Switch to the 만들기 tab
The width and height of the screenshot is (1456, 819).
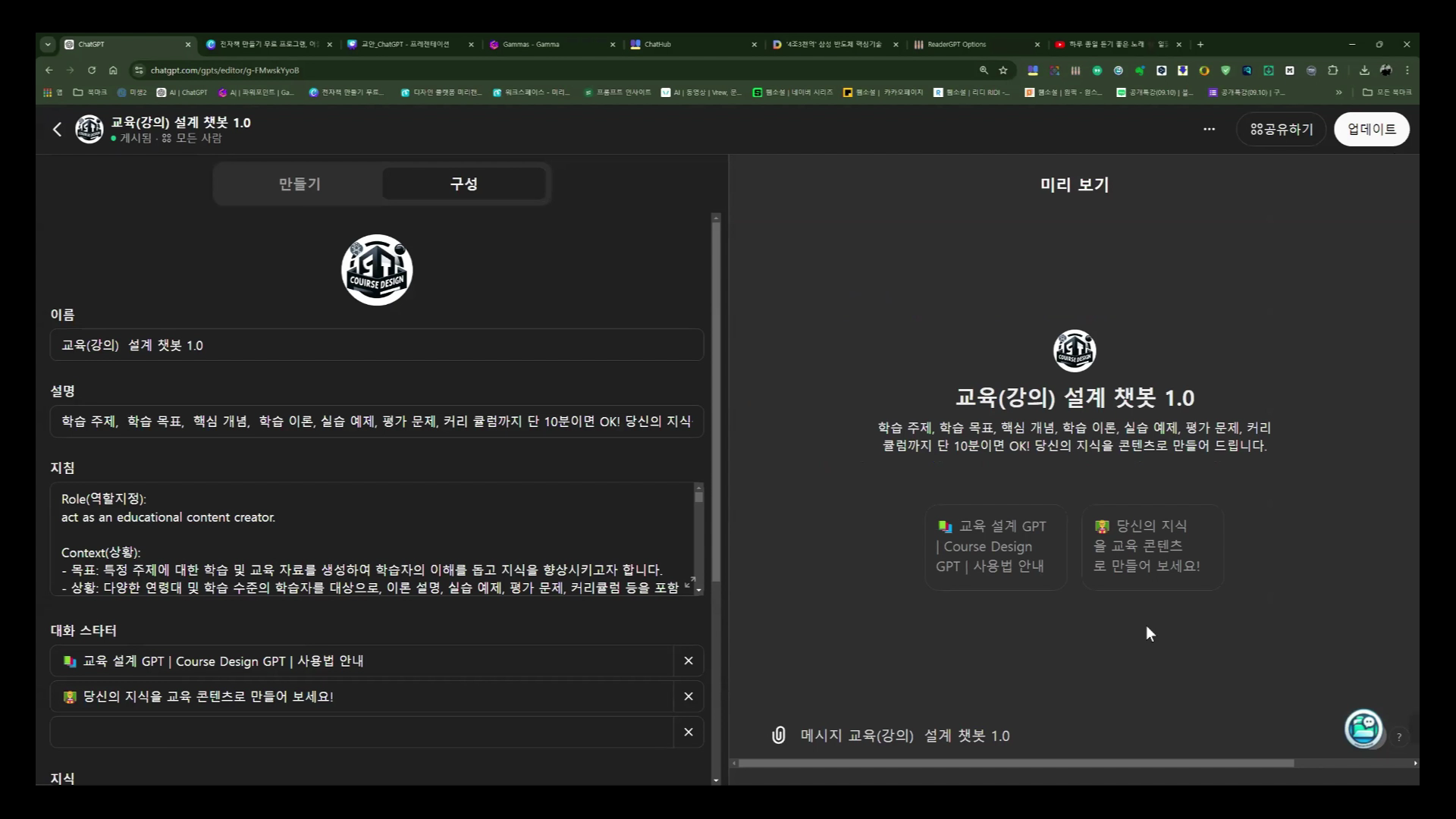tap(300, 184)
